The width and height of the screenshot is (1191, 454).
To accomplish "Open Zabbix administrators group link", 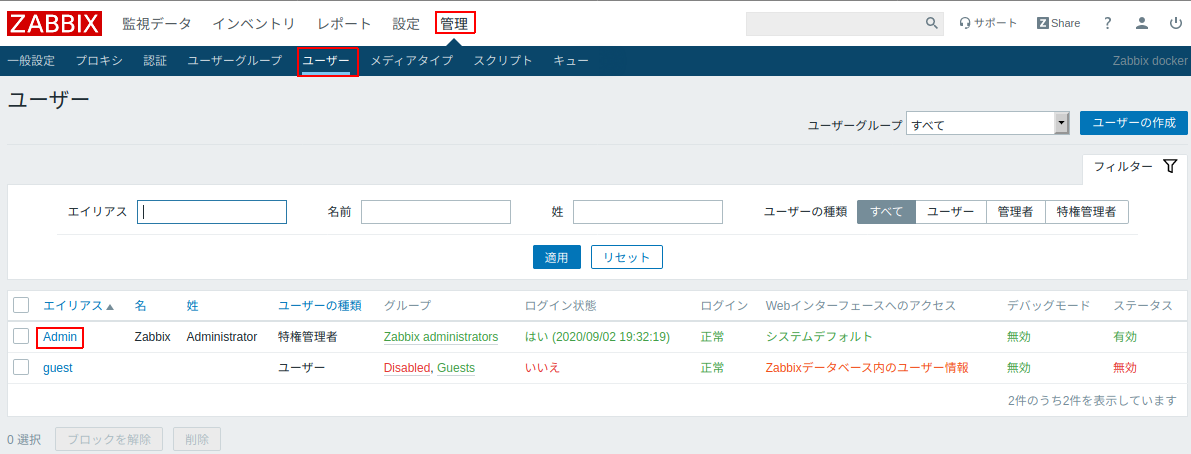I will [441, 336].
